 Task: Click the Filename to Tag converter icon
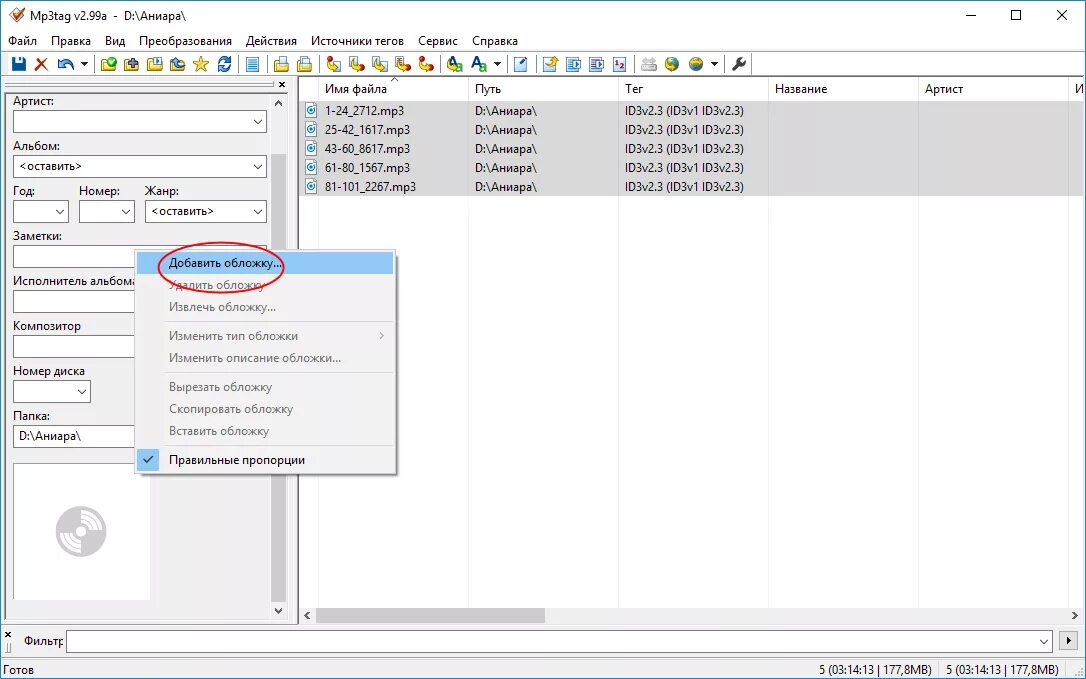pos(357,64)
